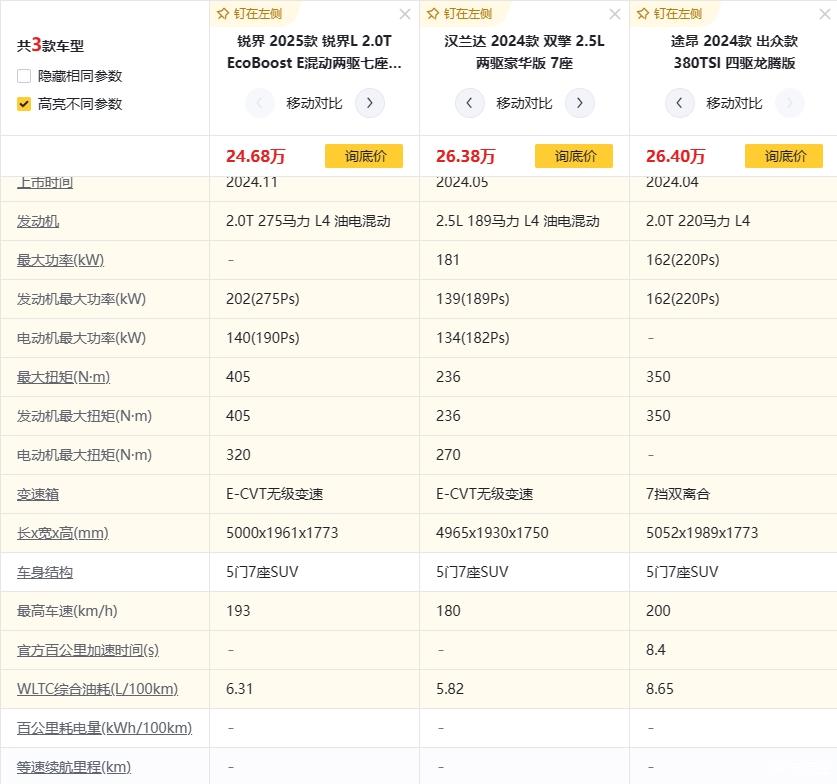
Task: Click 询底价 for the 26.40万 途昂
Action: pos(784,156)
